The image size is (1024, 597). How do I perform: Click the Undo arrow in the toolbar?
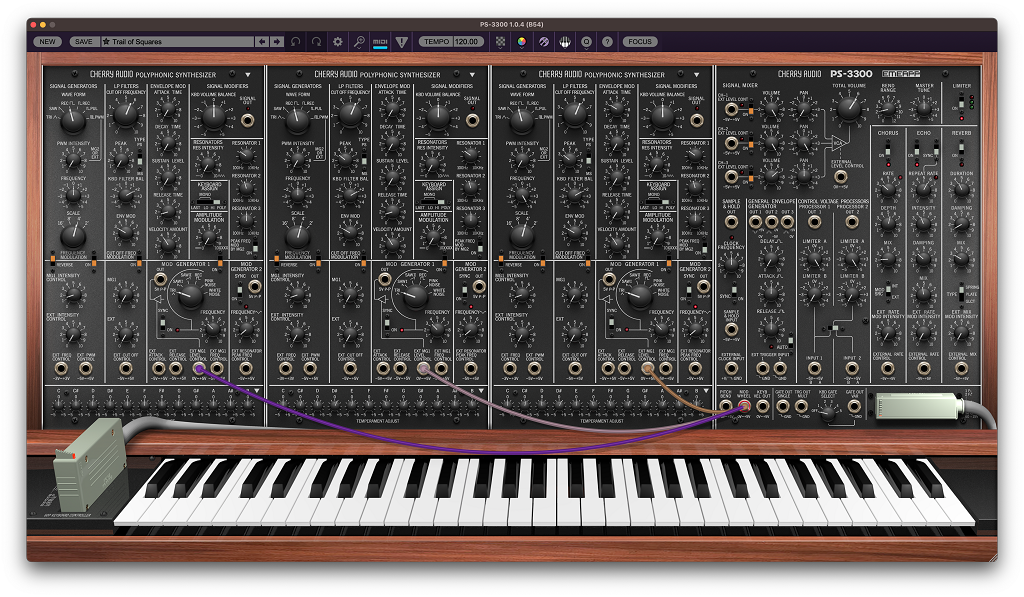click(296, 42)
